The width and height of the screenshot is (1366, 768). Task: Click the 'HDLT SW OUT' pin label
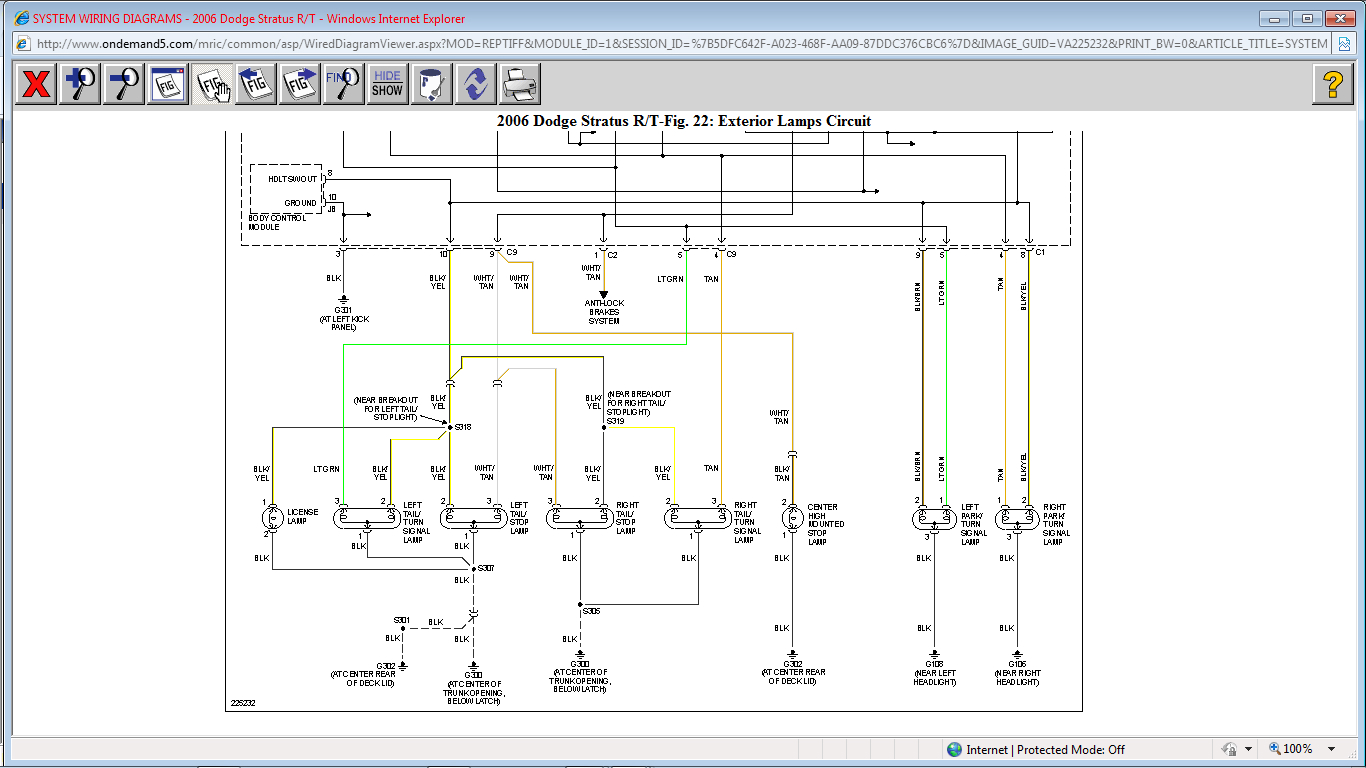(x=291, y=179)
